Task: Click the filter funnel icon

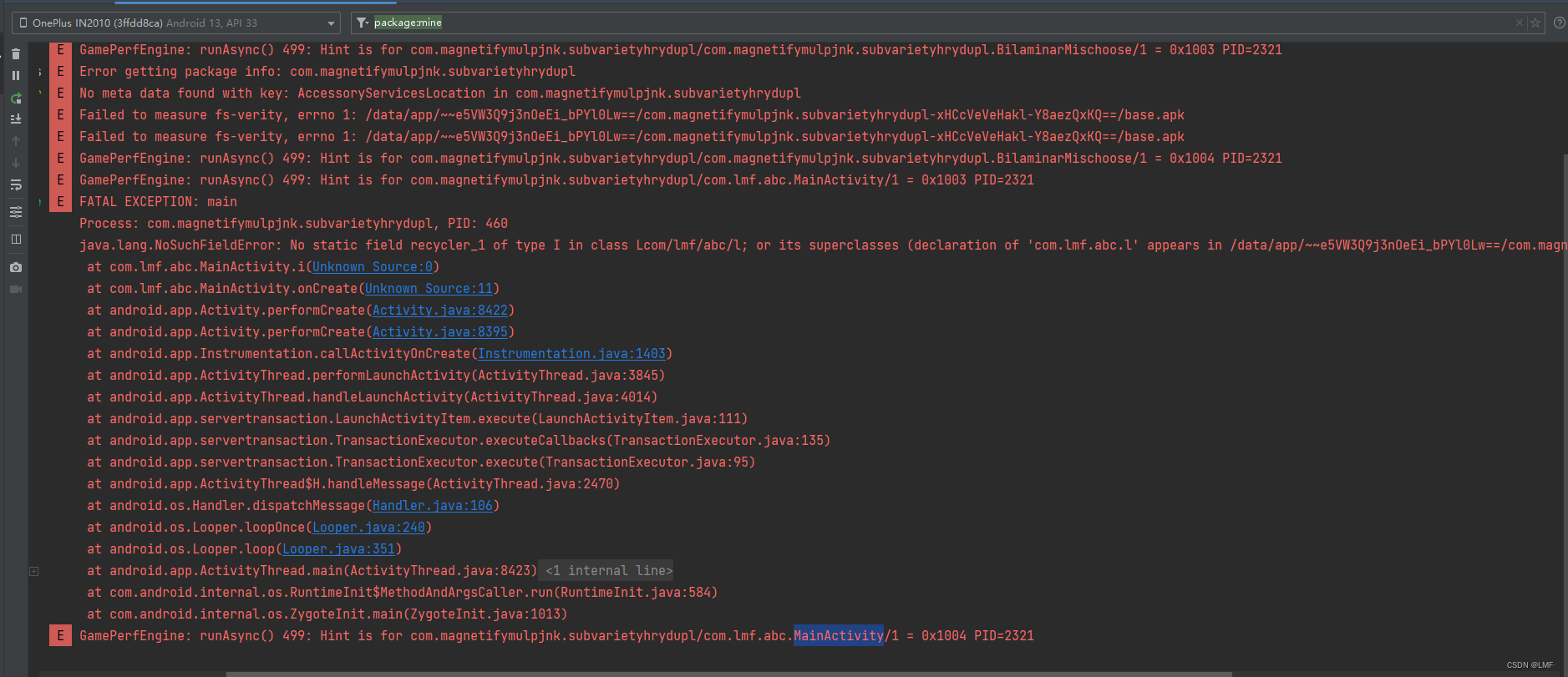Action: [362, 23]
